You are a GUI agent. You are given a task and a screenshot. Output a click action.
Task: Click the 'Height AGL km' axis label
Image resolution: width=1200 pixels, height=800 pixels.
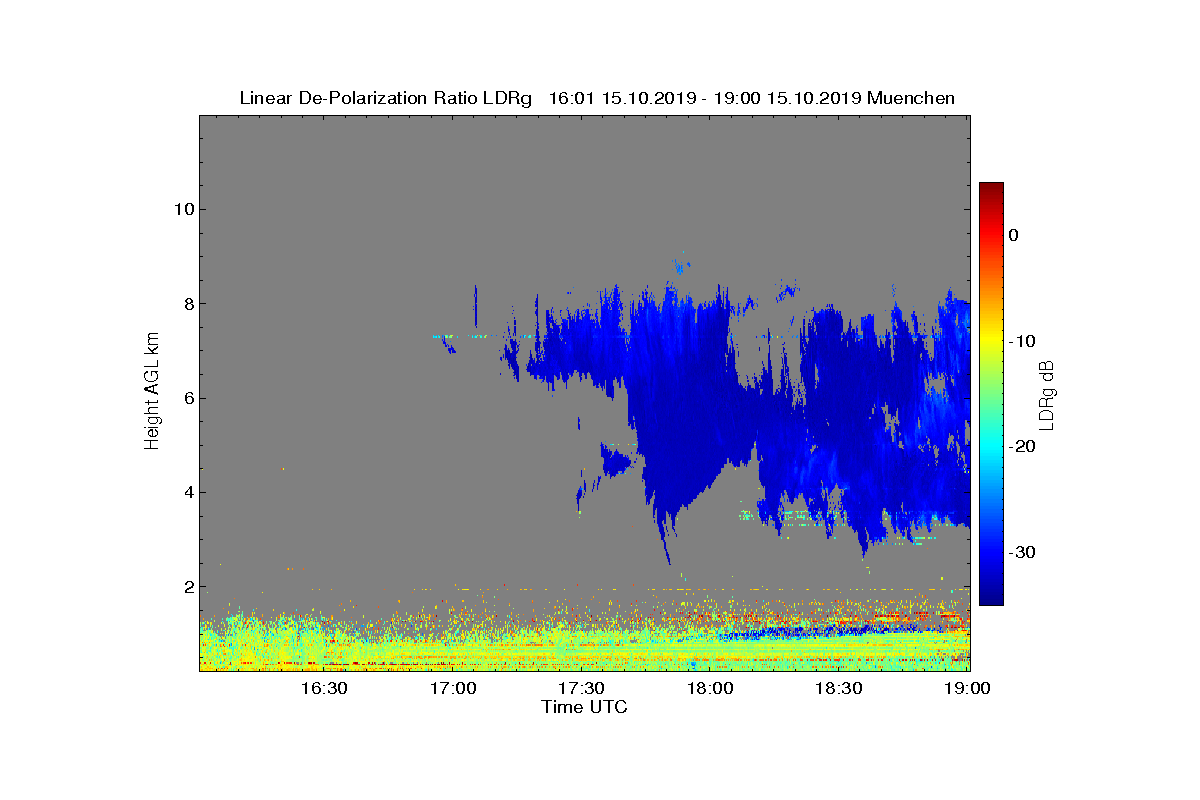tap(152, 392)
